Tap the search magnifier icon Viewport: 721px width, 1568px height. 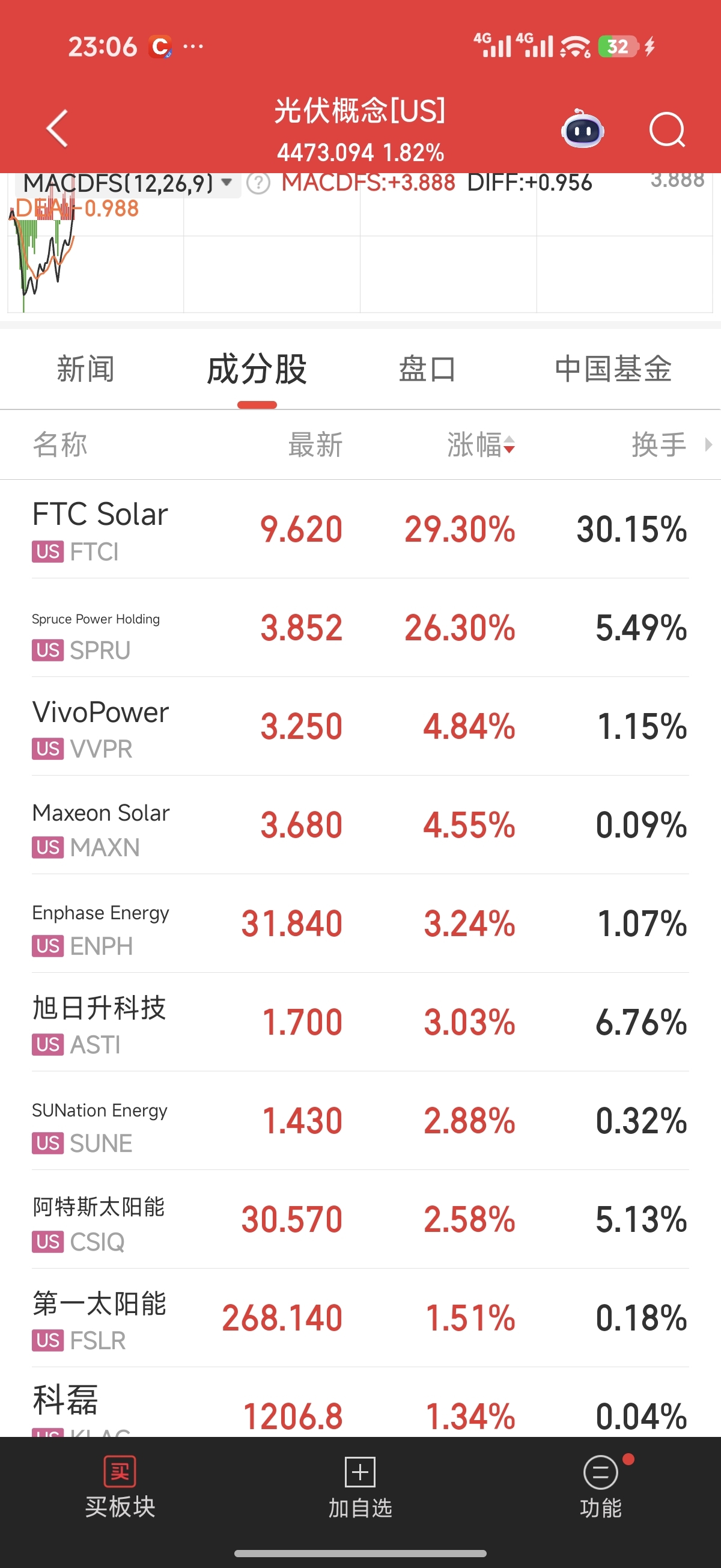click(x=667, y=130)
